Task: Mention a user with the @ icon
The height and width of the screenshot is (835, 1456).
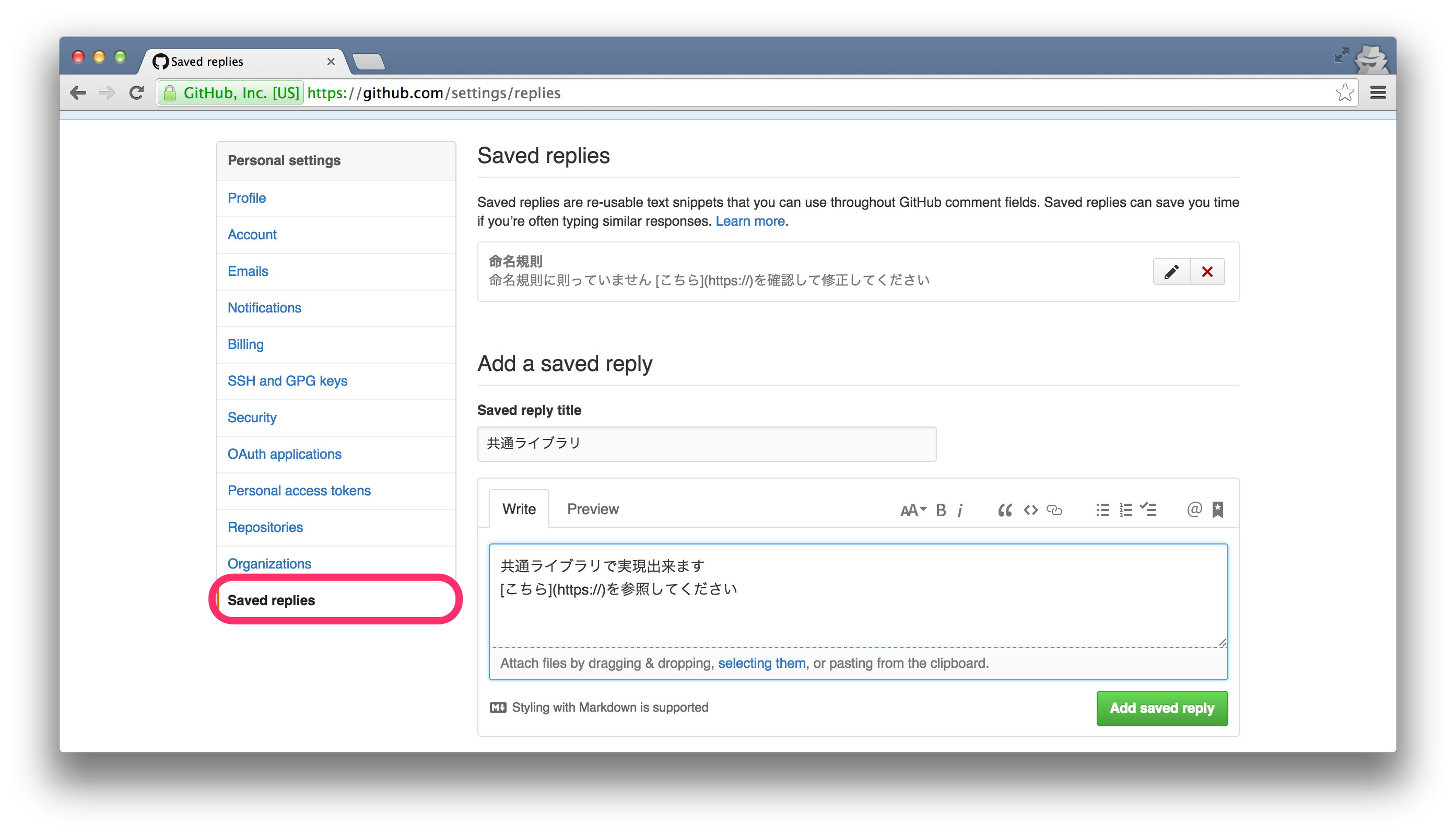Action: [1194, 509]
